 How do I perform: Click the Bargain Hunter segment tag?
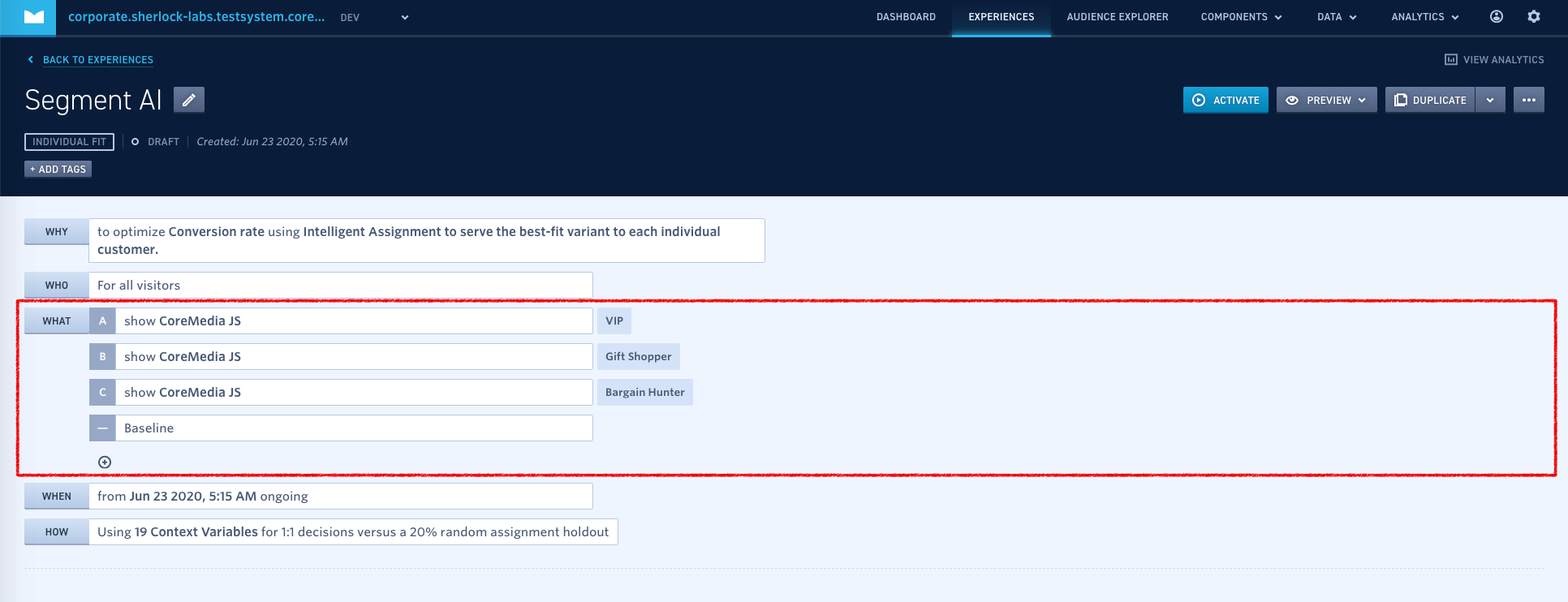click(645, 392)
